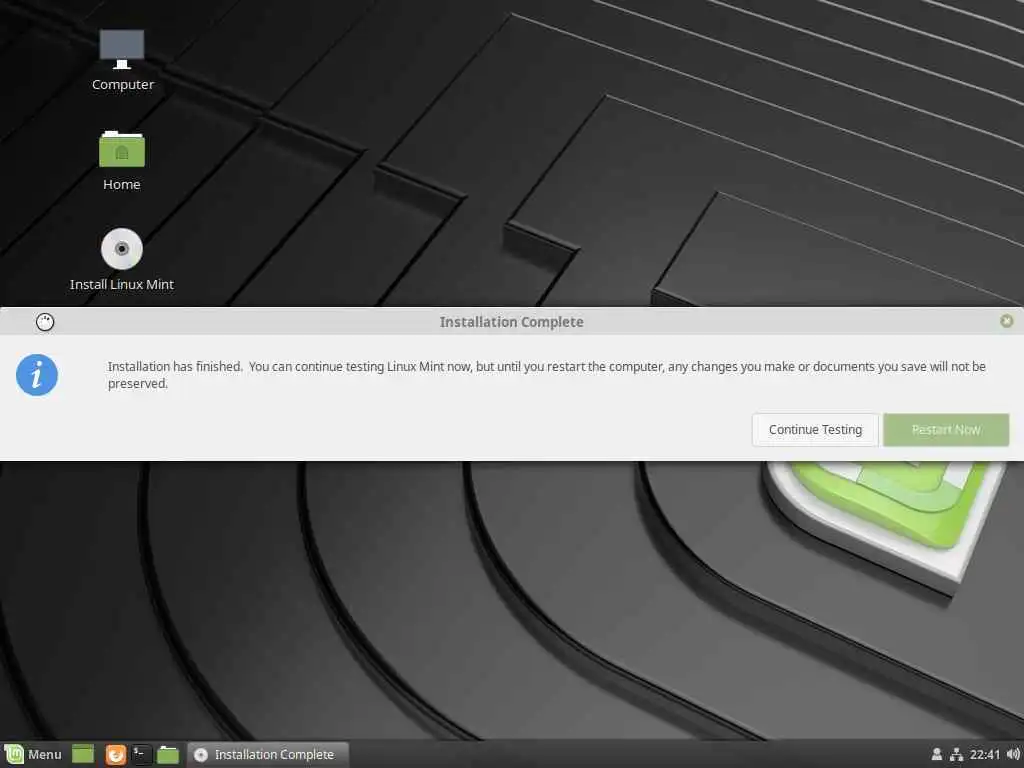Click the Computer icon label

[x=123, y=84]
